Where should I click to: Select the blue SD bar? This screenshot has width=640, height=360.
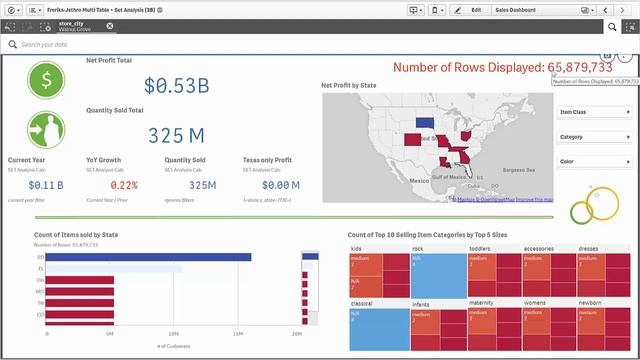[x=148, y=257]
